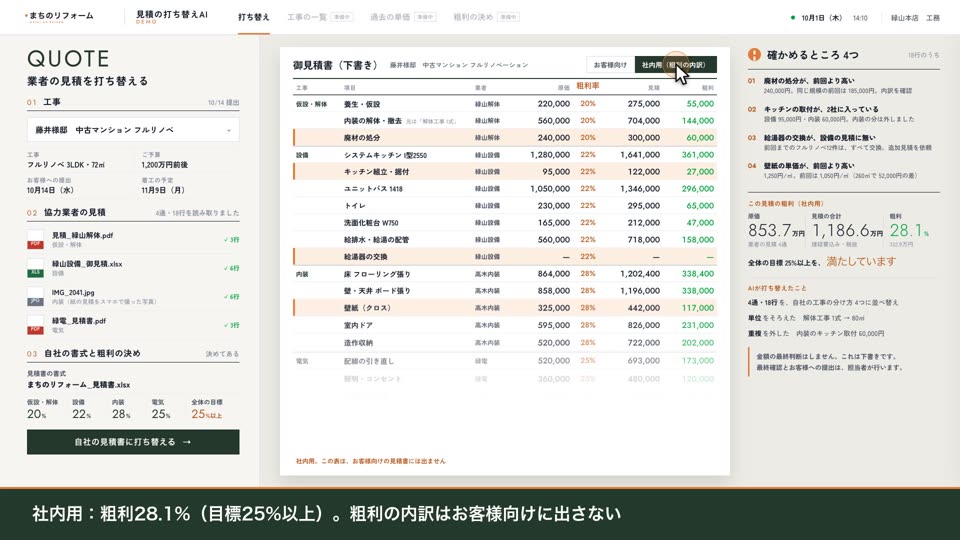Open the 打ち替え tab

(x=253, y=17)
